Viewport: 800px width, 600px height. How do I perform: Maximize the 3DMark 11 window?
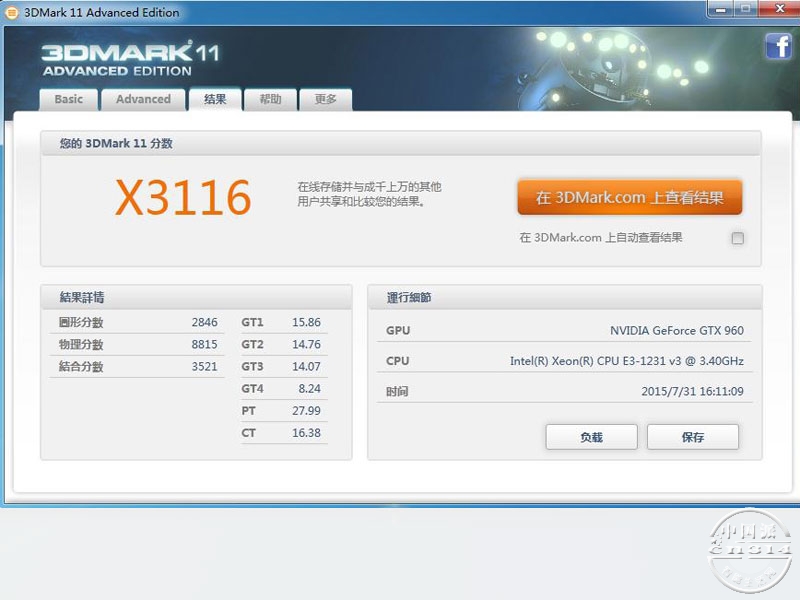tap(746, 9)
